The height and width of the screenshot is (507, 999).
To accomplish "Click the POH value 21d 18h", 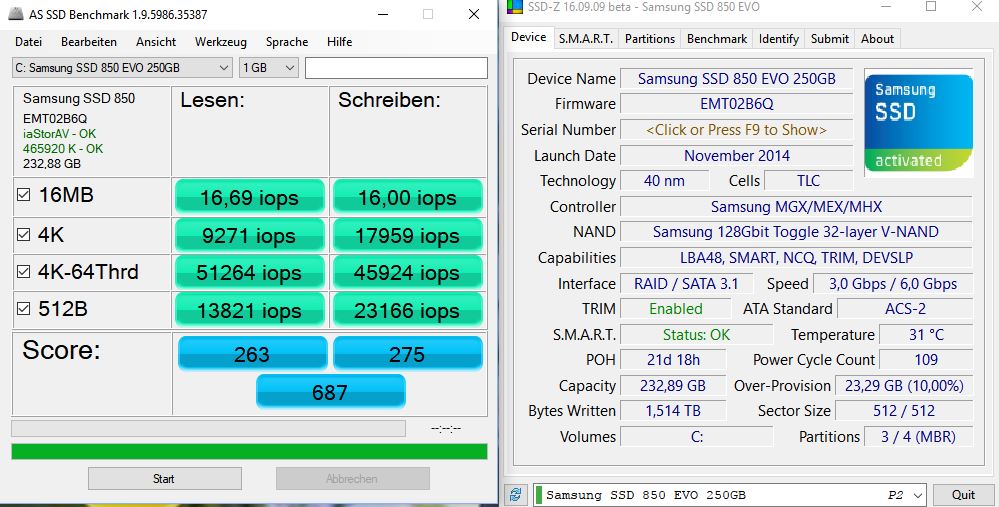I will [x=673, y=360].
